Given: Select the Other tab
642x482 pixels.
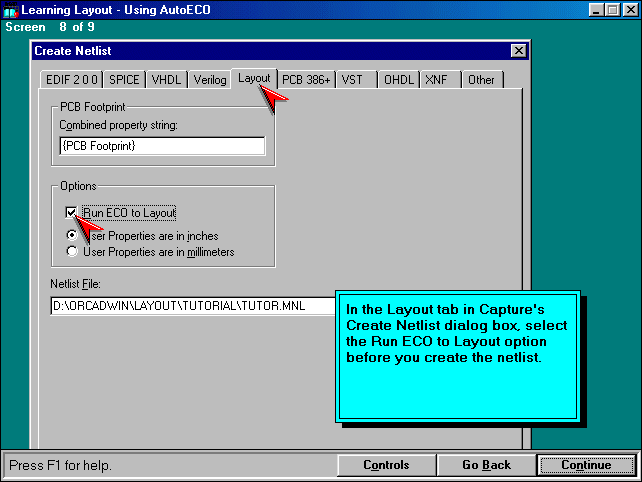Looking at the screenshot, I should [x=481, y=80].
